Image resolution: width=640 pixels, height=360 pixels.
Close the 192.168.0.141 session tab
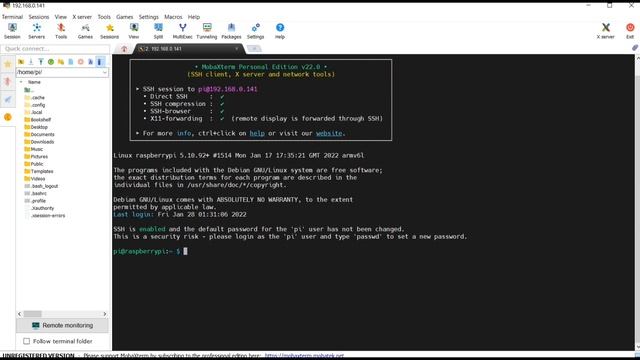click(x=236, y=49)
